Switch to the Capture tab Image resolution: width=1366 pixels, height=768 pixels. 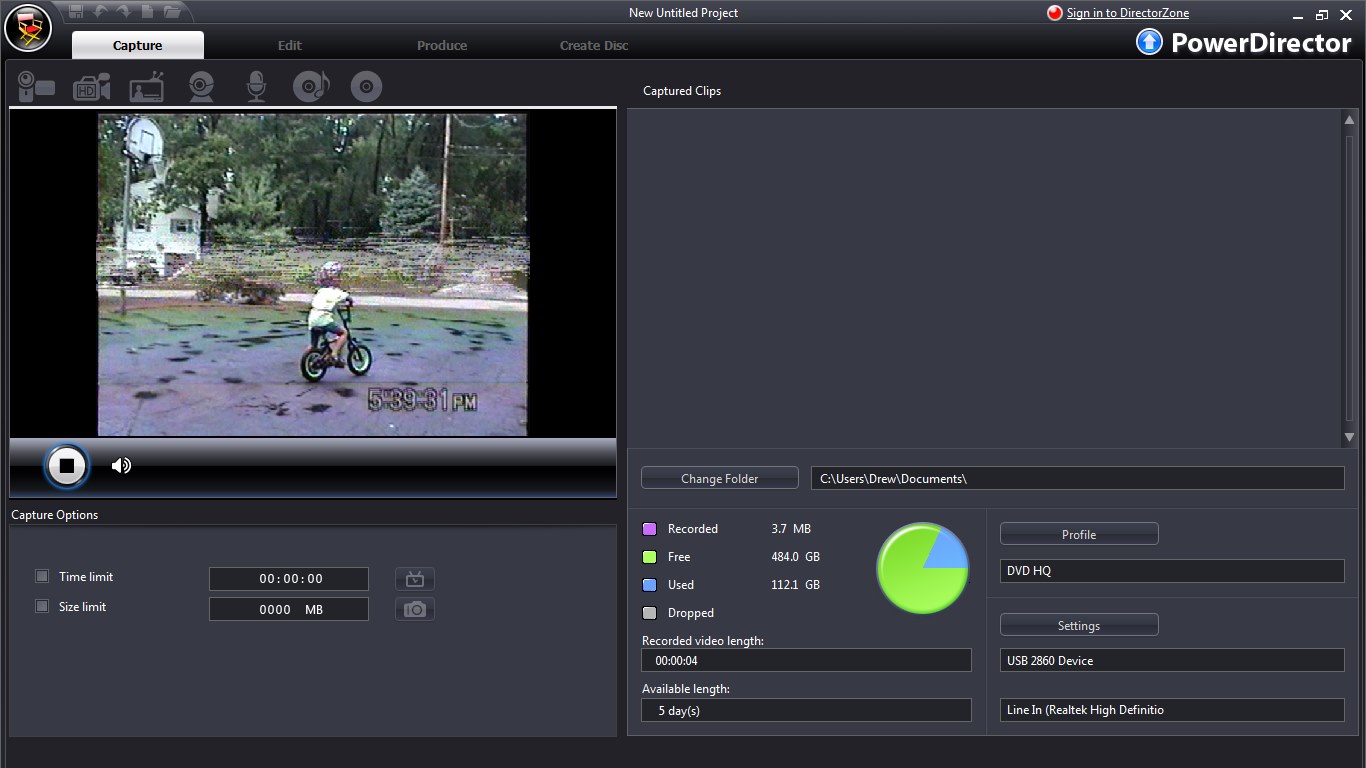(138, 45)
